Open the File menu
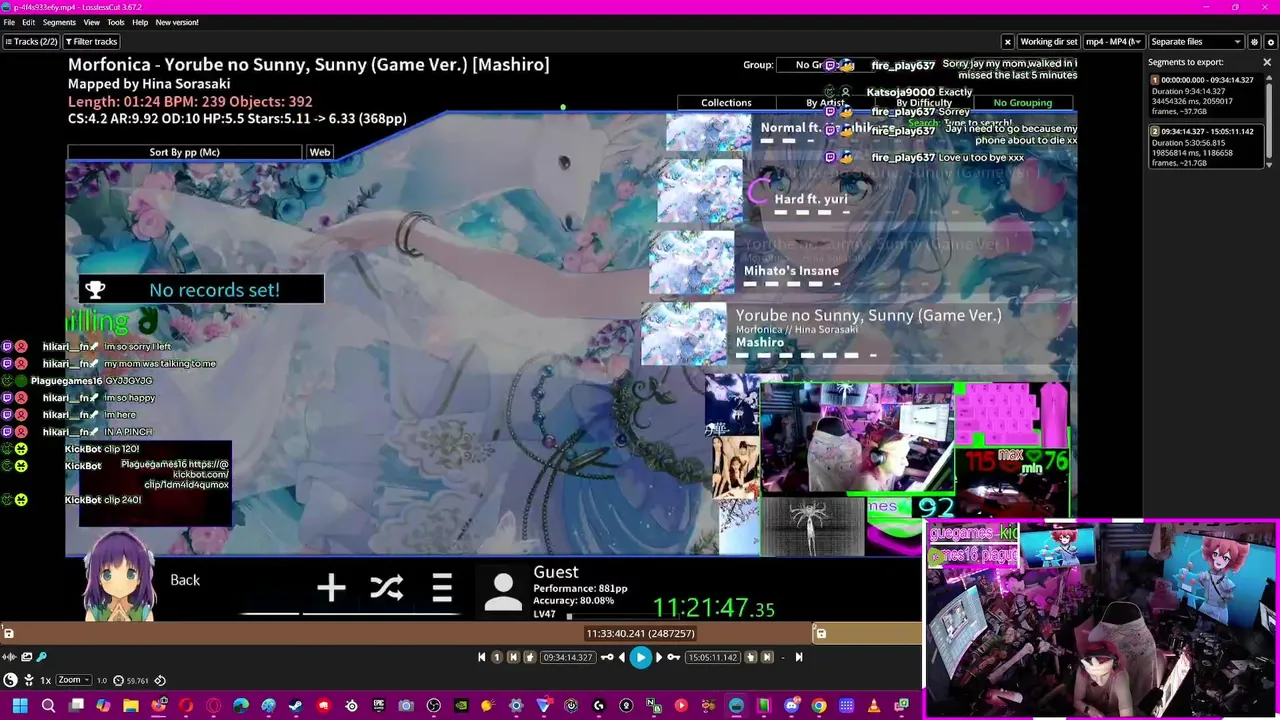The image size is (1280, 720). (x=9, y=22)
